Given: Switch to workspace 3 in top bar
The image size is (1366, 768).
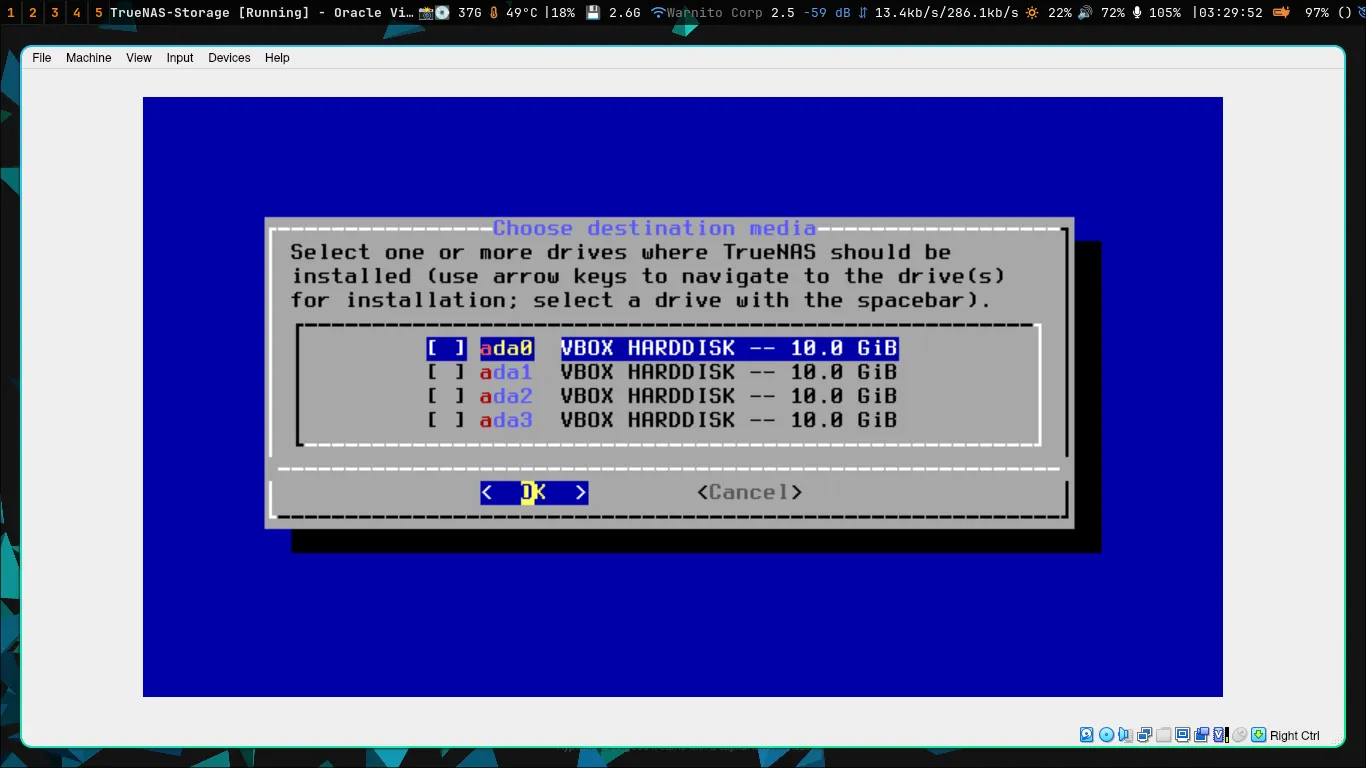Looking at the screenshot, I should click(54, 13).
